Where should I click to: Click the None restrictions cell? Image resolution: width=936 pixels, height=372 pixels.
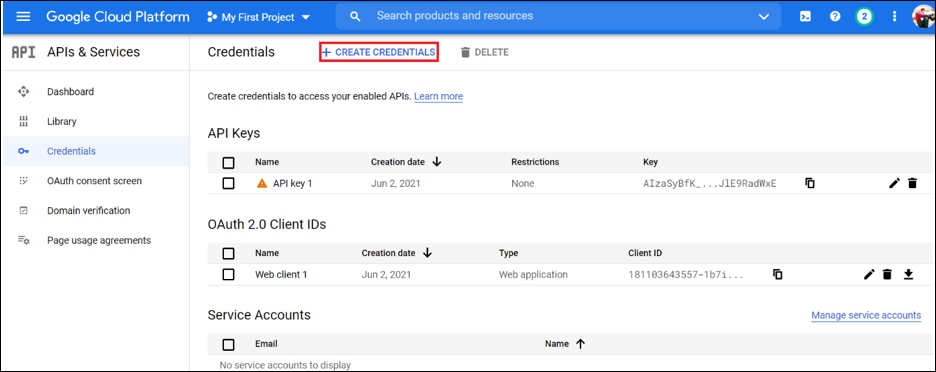[x=522, y=183]
